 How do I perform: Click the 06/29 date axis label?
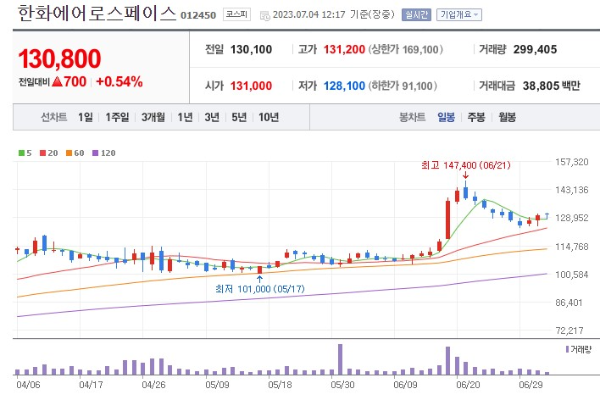pyautogui.click(x=530, y=385)
